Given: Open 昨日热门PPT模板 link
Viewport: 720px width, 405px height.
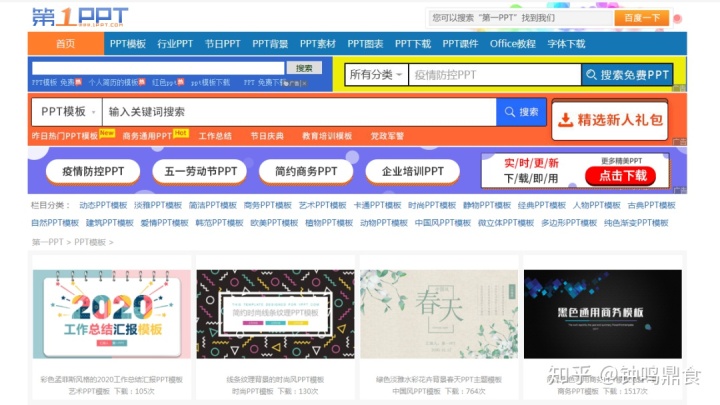Looking at the screenshot, I should click(65, 136).
